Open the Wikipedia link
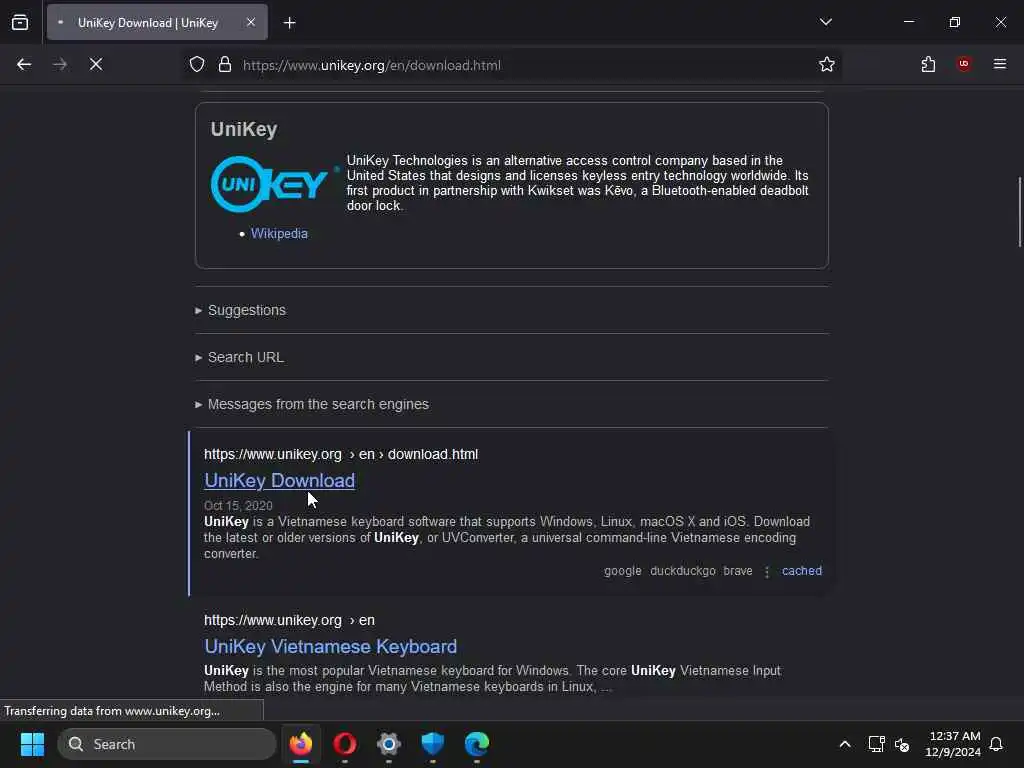Image resolution: width=1024 pixels, height=768 pixels. 279,233
